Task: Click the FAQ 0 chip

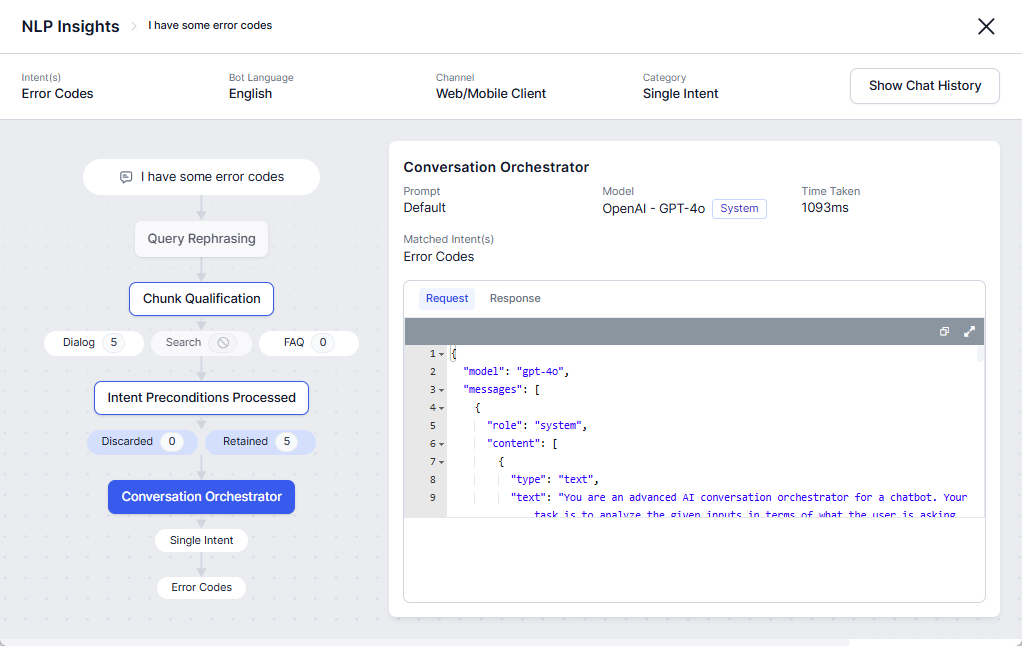Action: coord(309,343)
